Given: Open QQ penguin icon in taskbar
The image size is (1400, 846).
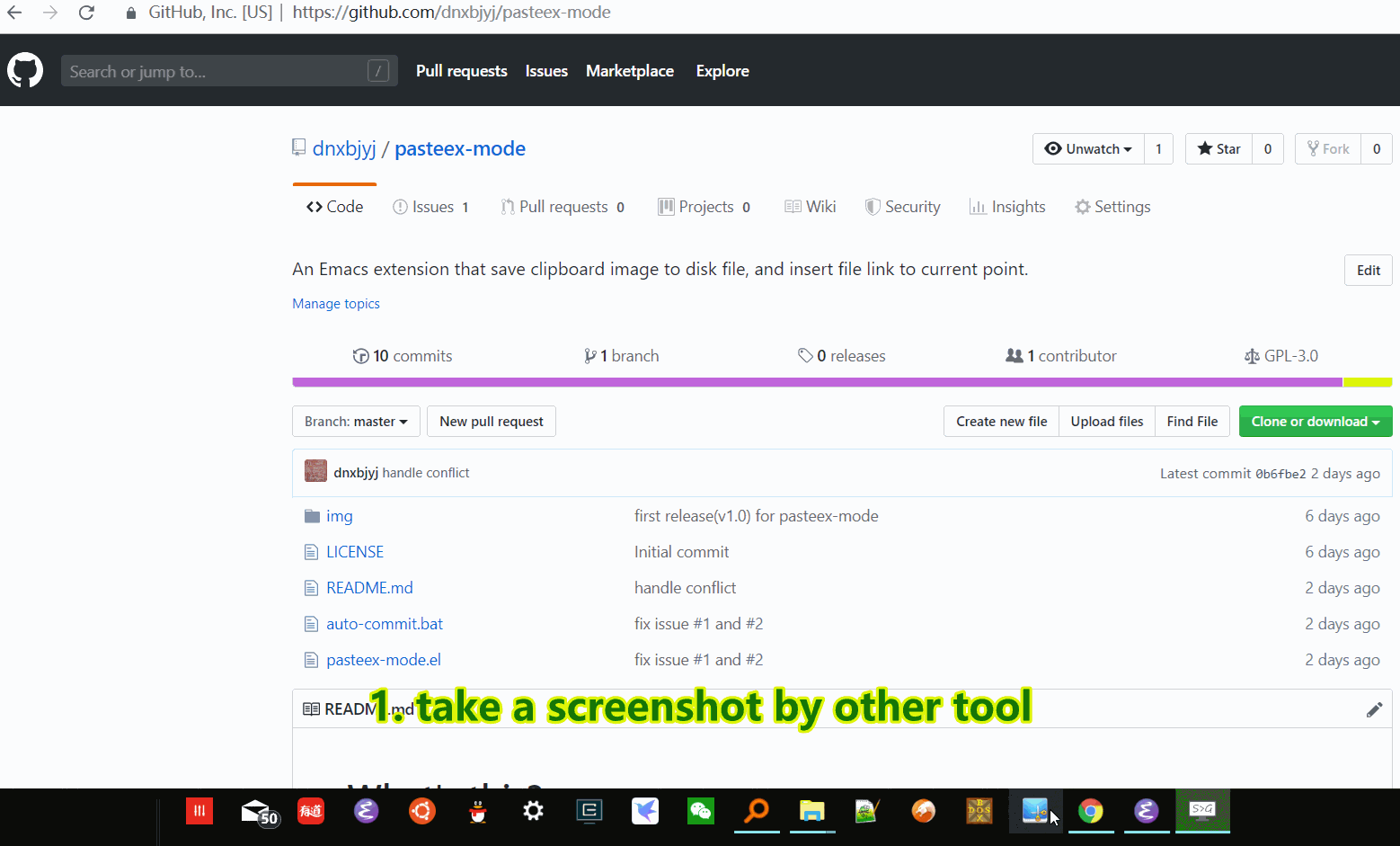Looking at the screenshot, I should click(x=478, y=811).
